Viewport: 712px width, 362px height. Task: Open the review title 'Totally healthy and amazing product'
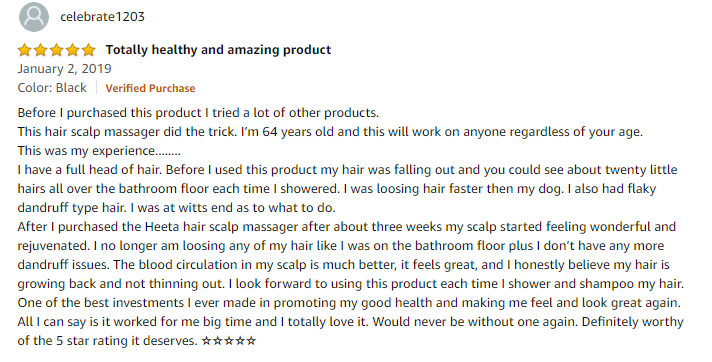218,50
